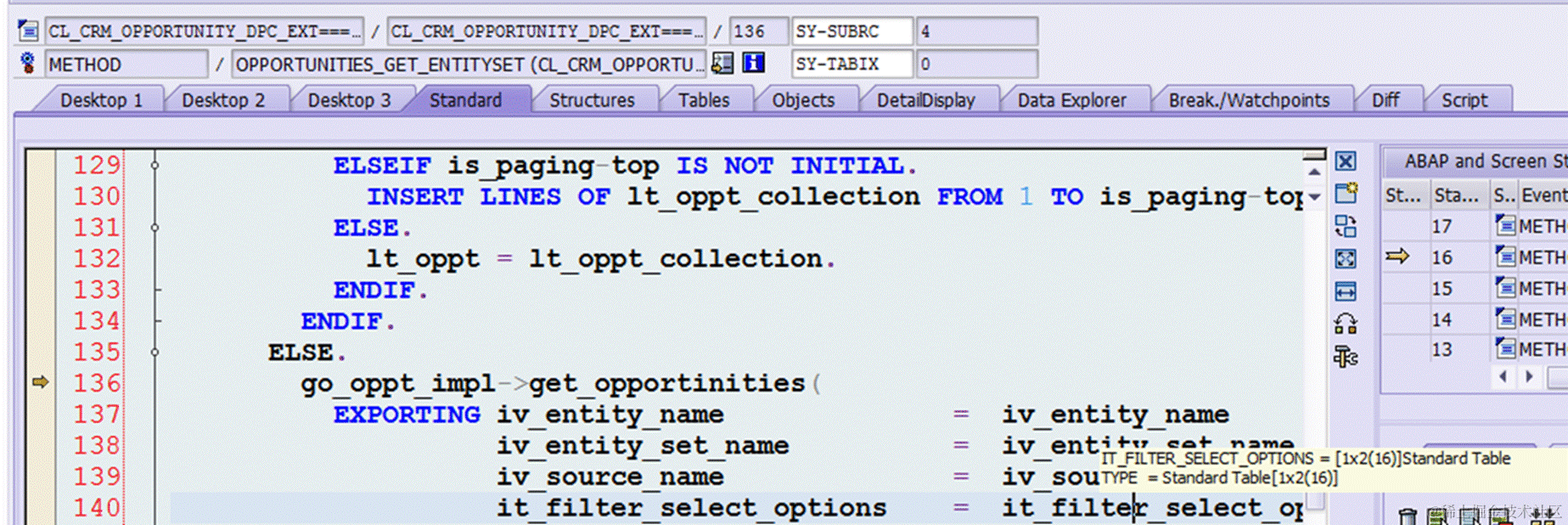Click the new tool icon with star

1346,194
